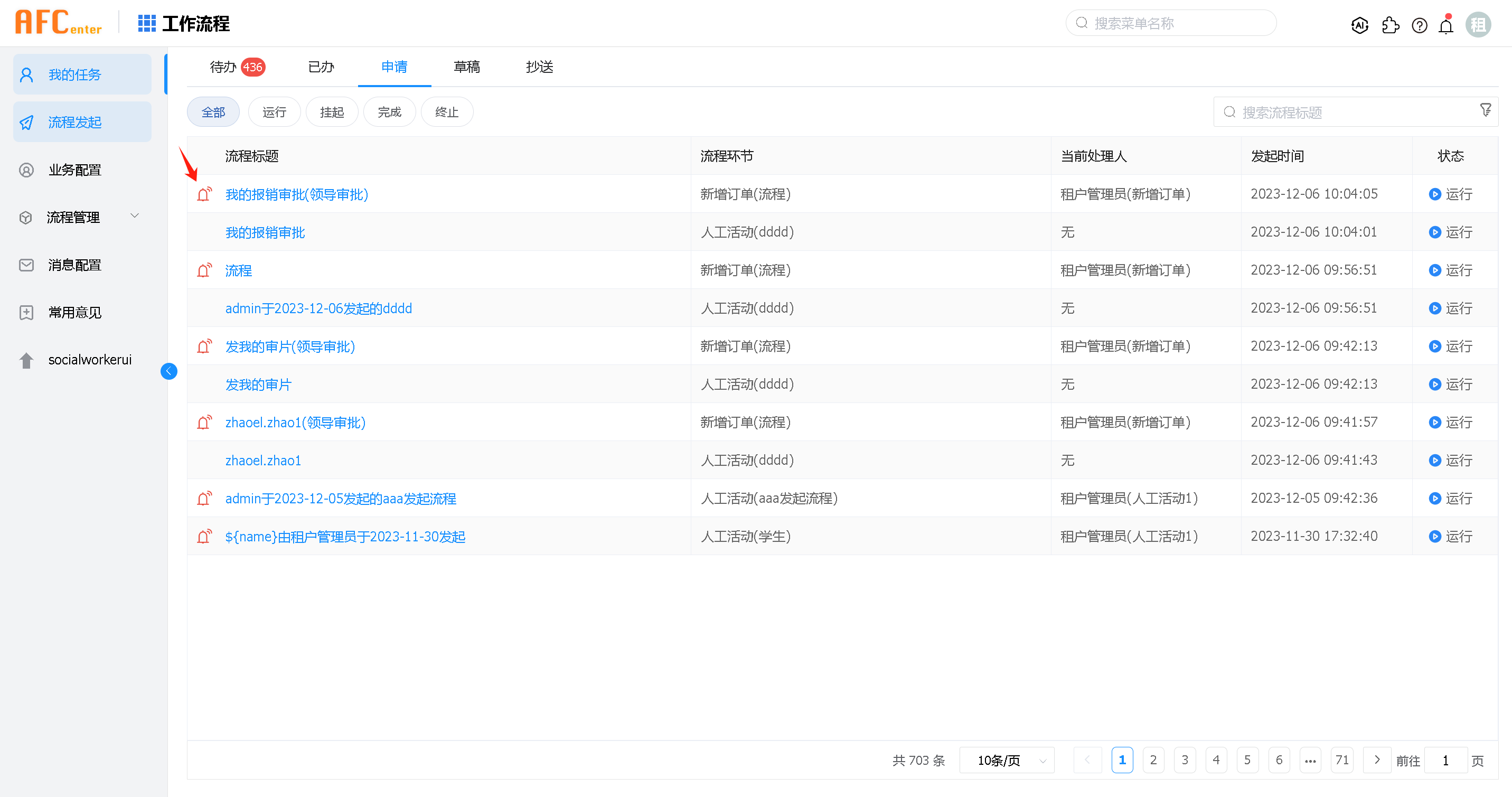This screenshot has height=797, width=1512.
Task: Click the filter funnel icon
Action: tap(1485, 110)
